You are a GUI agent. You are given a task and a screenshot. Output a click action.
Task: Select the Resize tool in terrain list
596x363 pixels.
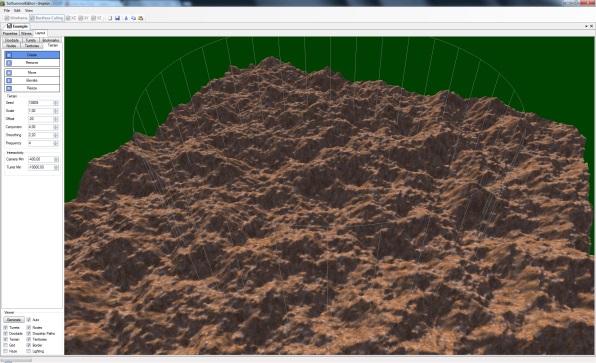(x=32, y=88)
